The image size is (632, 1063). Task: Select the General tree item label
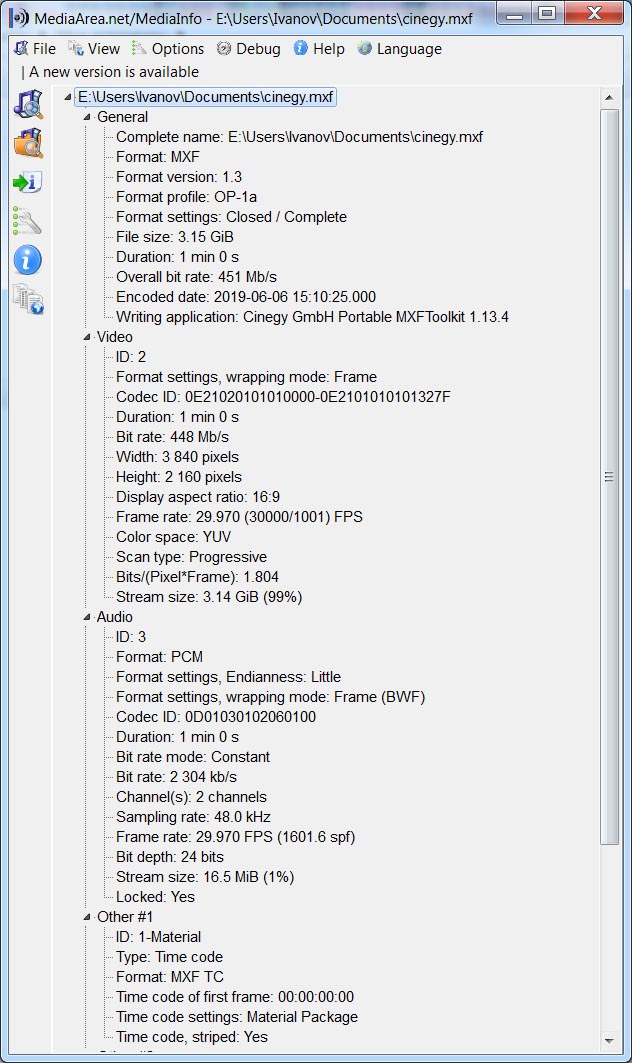click(x=122, y=117)
